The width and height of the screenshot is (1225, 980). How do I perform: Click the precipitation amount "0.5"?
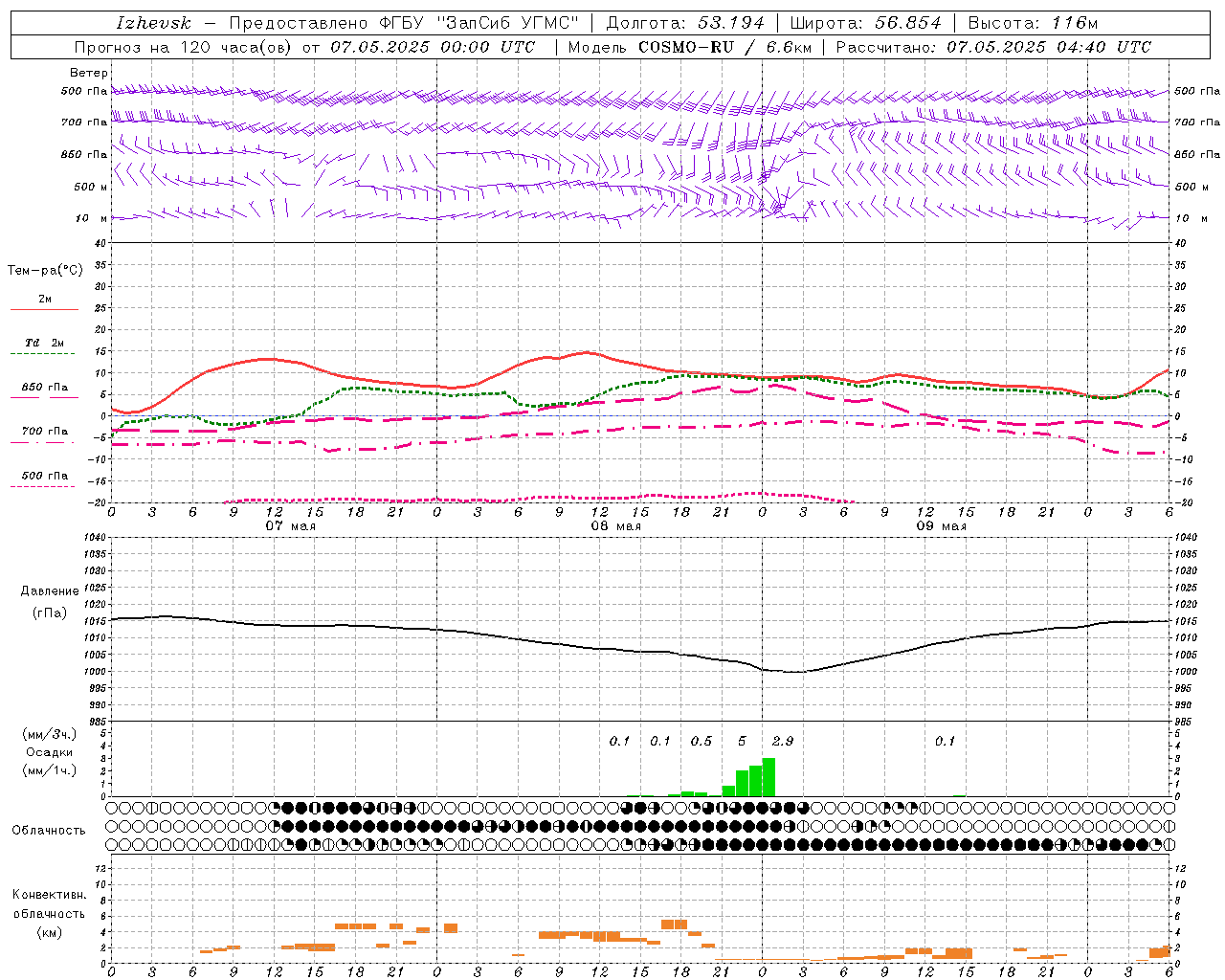pyautogui.click(x=701, y=742)
